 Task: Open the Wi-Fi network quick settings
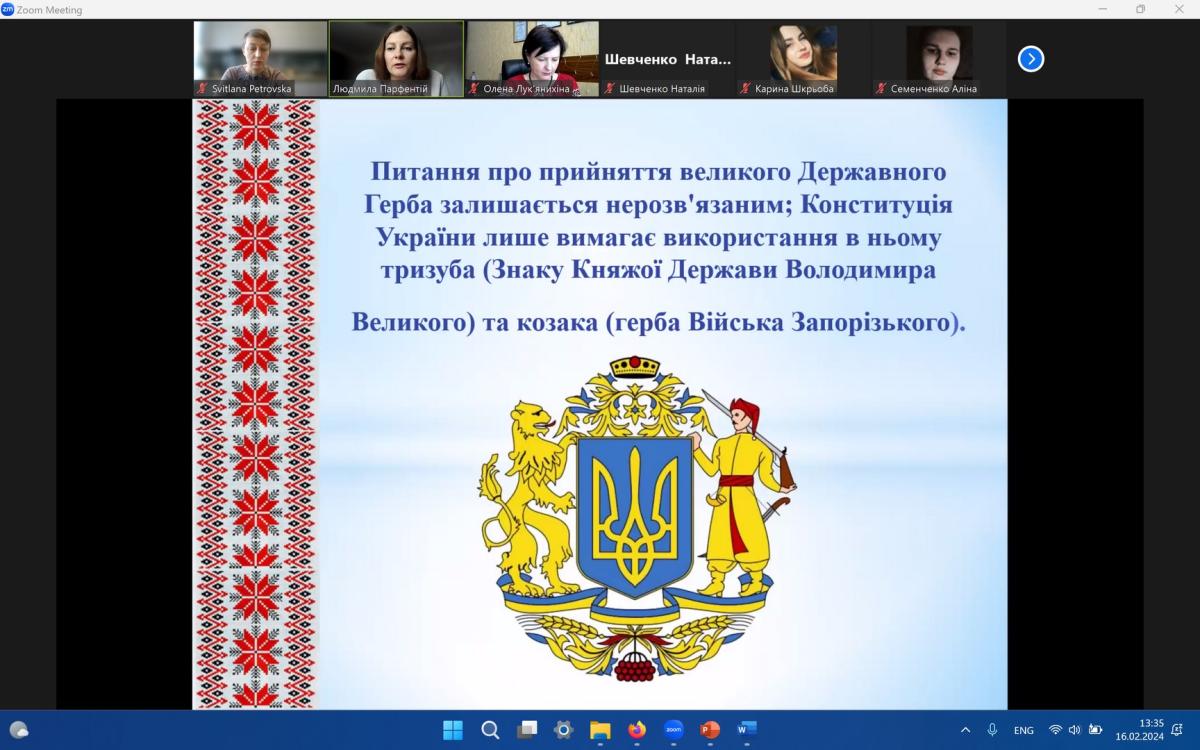click(1055, 730)
